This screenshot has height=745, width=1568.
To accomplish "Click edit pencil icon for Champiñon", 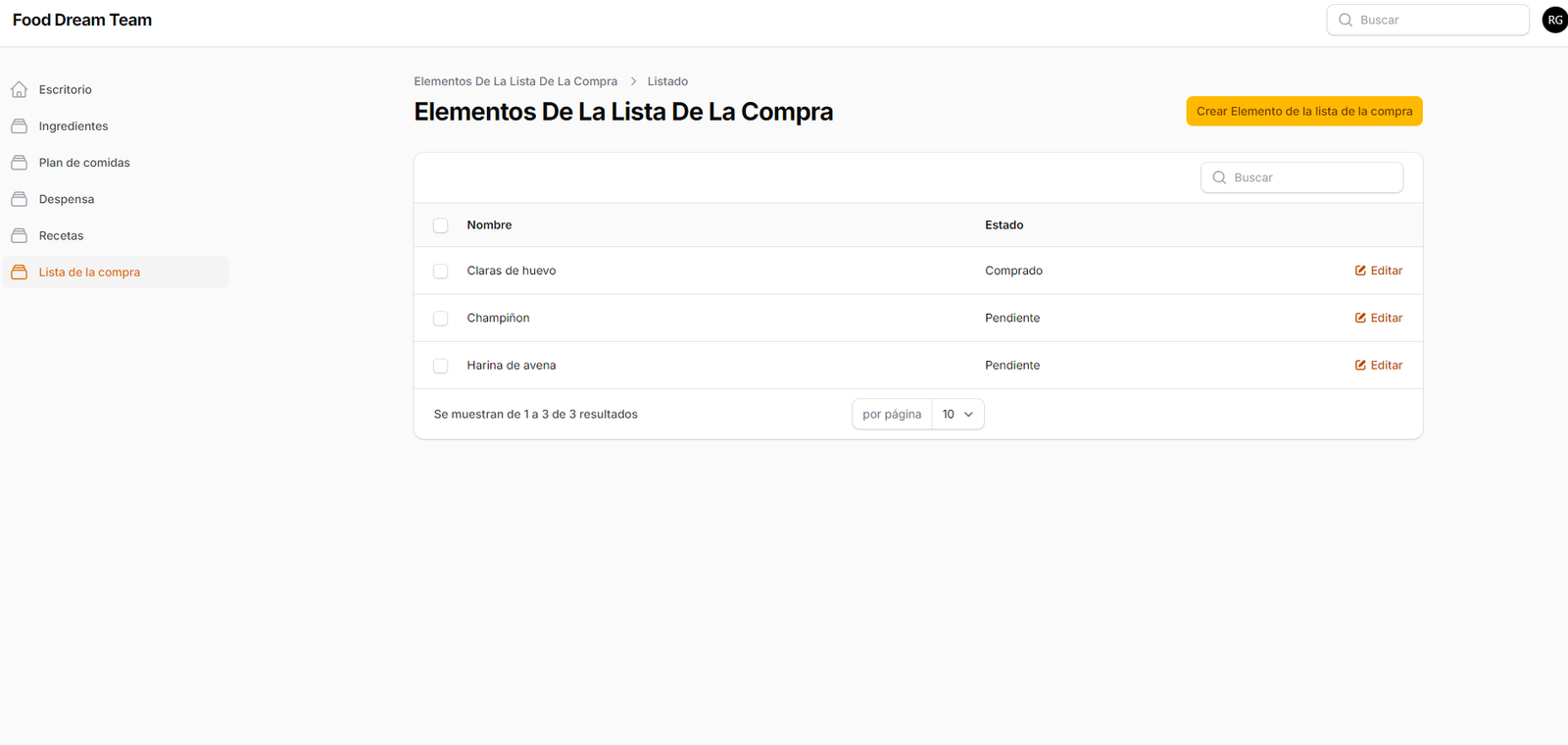I will (1360, 318).
